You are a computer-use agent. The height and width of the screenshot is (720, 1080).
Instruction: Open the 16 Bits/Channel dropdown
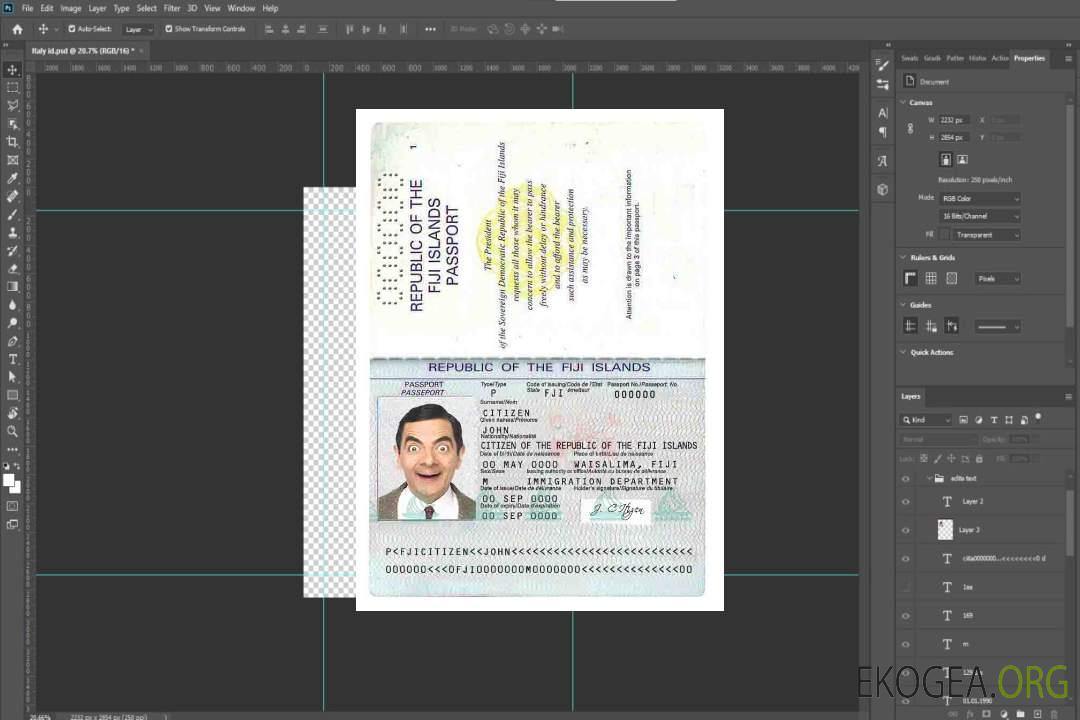pyautogui.click(x=980, y=216)
